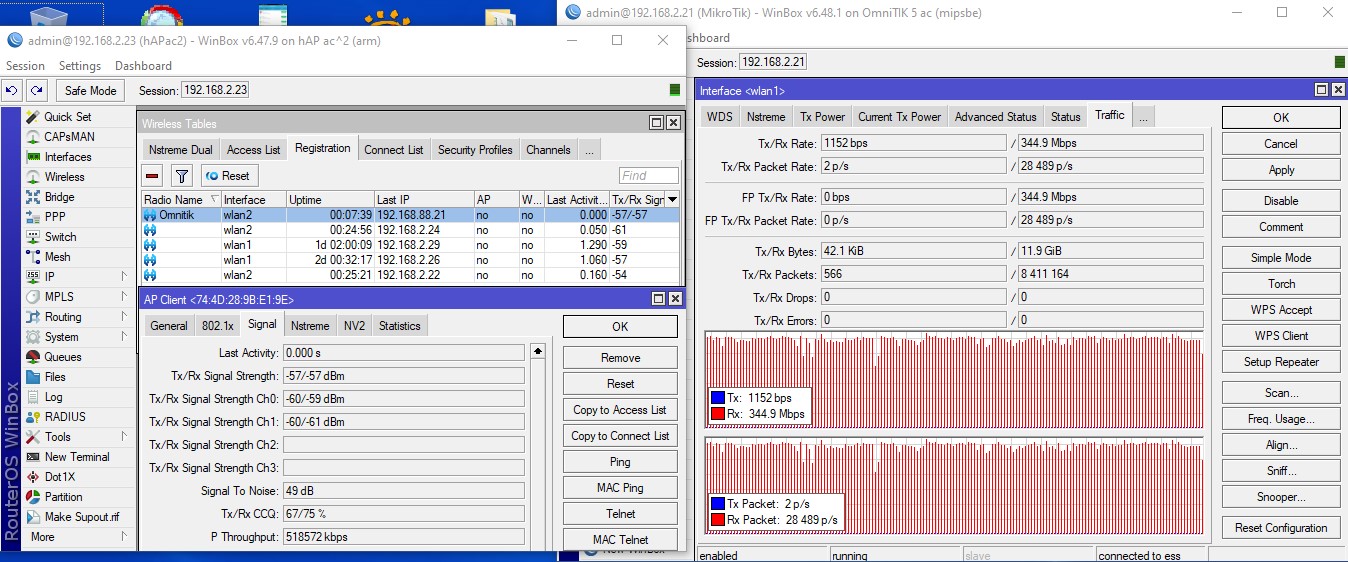Open CAPsMAN in the left menu
Screen dimensions: 1348x562
point(69,137)
